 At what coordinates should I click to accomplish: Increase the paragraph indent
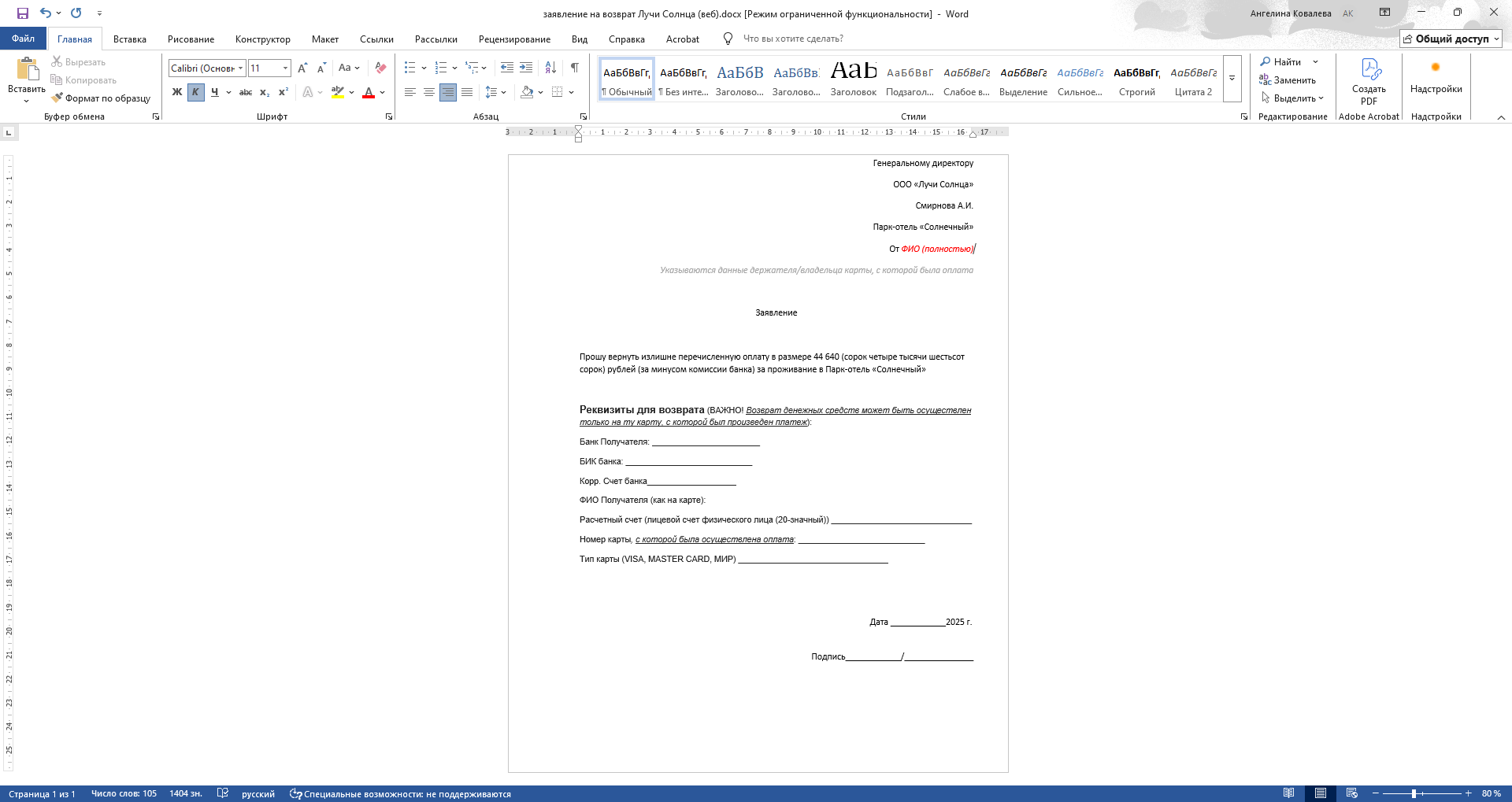pos(526,68)
